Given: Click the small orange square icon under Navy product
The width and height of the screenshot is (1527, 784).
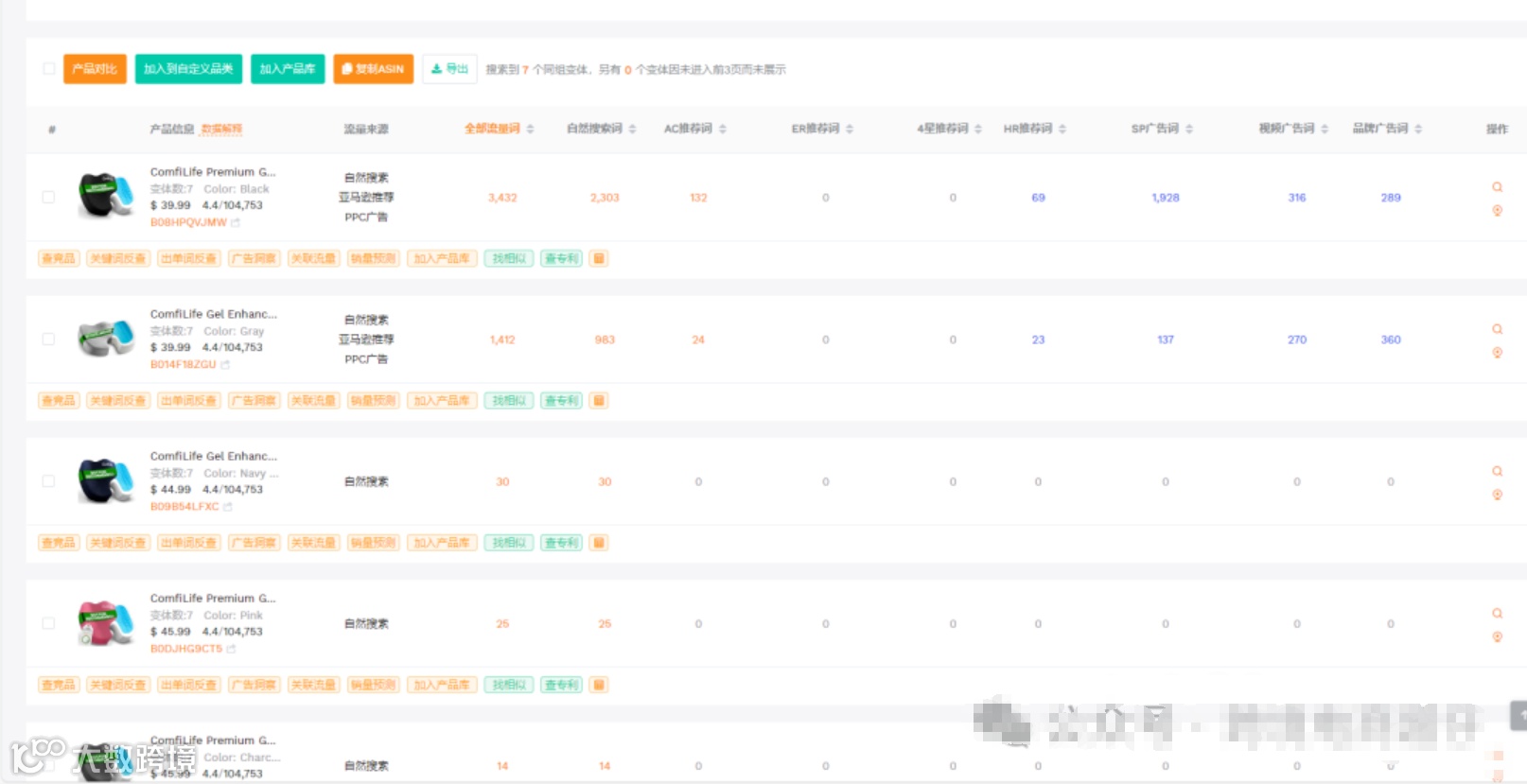Looking at the screenshot, I should click(599, 542).
